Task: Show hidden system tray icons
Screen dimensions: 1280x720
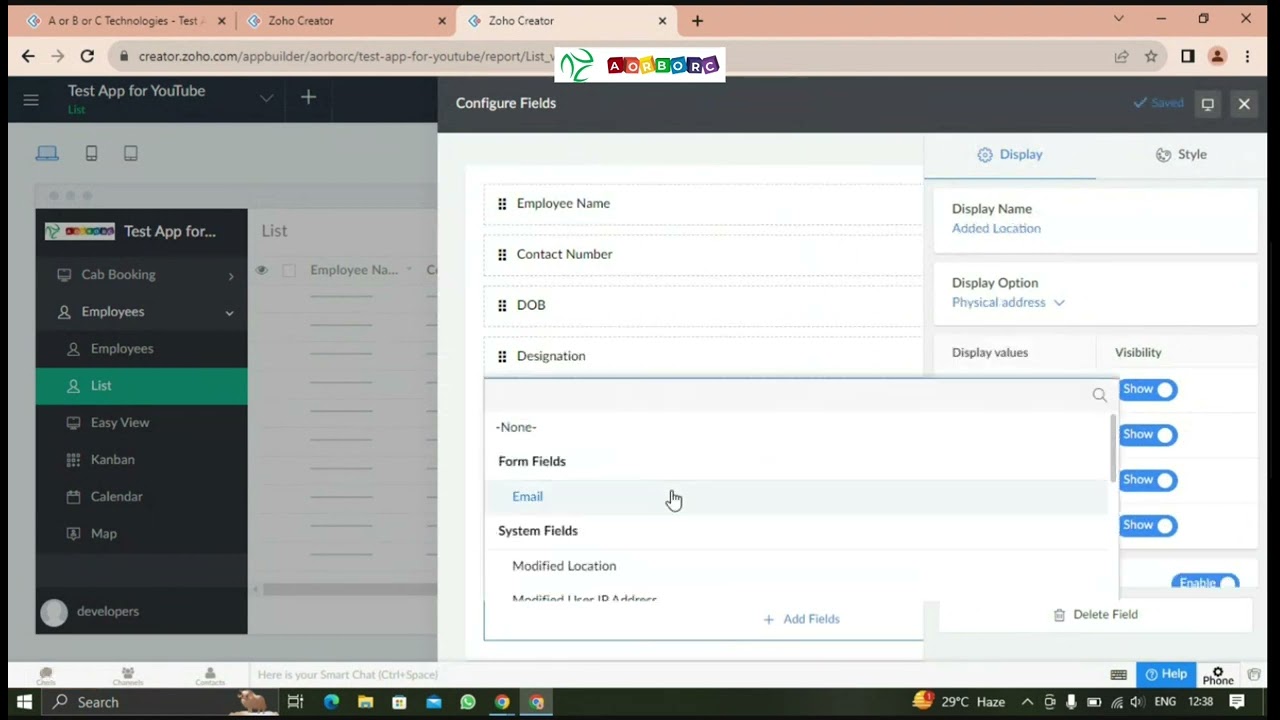Action: [1027, 702]
